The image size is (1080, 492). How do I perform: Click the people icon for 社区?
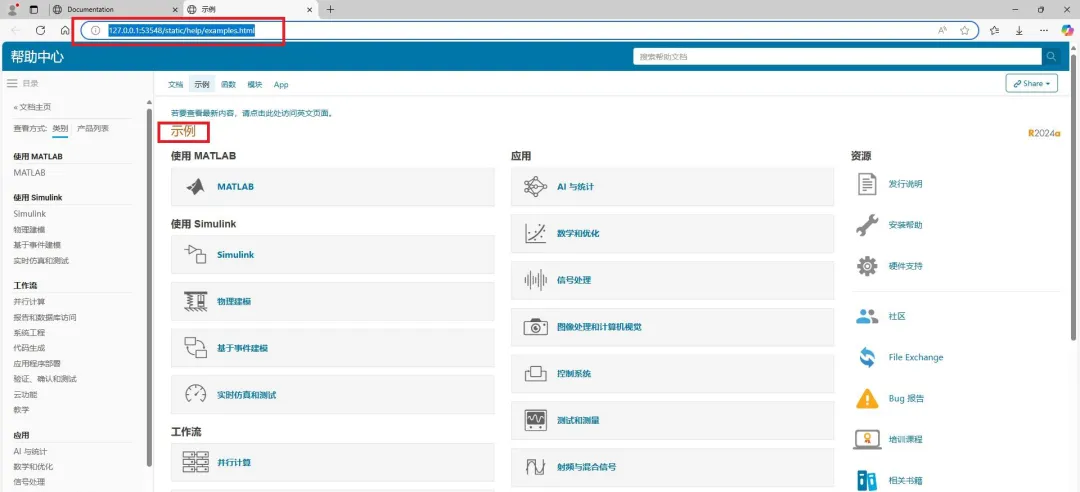click(867, 316)
